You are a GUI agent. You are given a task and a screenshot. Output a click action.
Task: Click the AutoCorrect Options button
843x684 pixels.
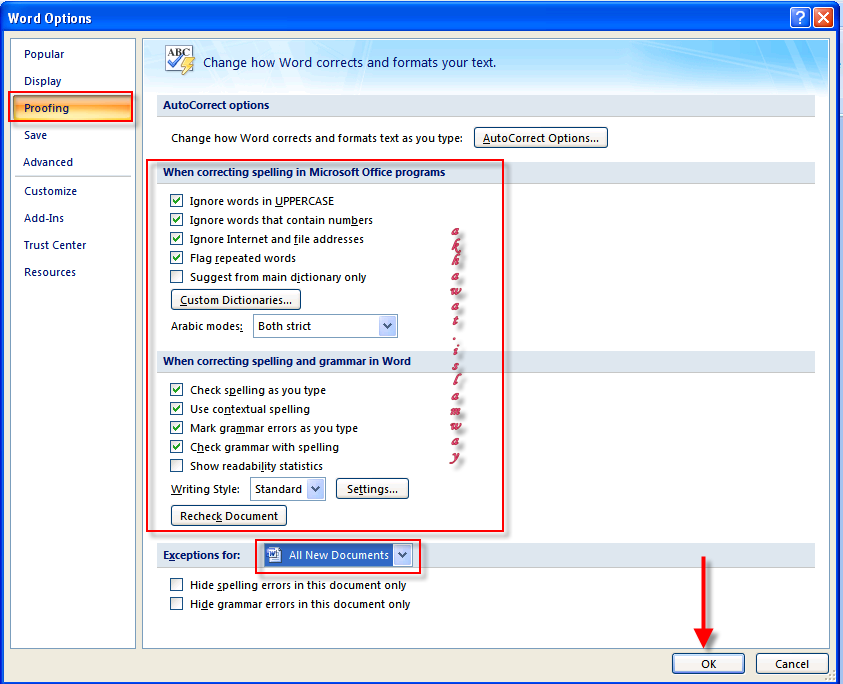click(540, 138)
